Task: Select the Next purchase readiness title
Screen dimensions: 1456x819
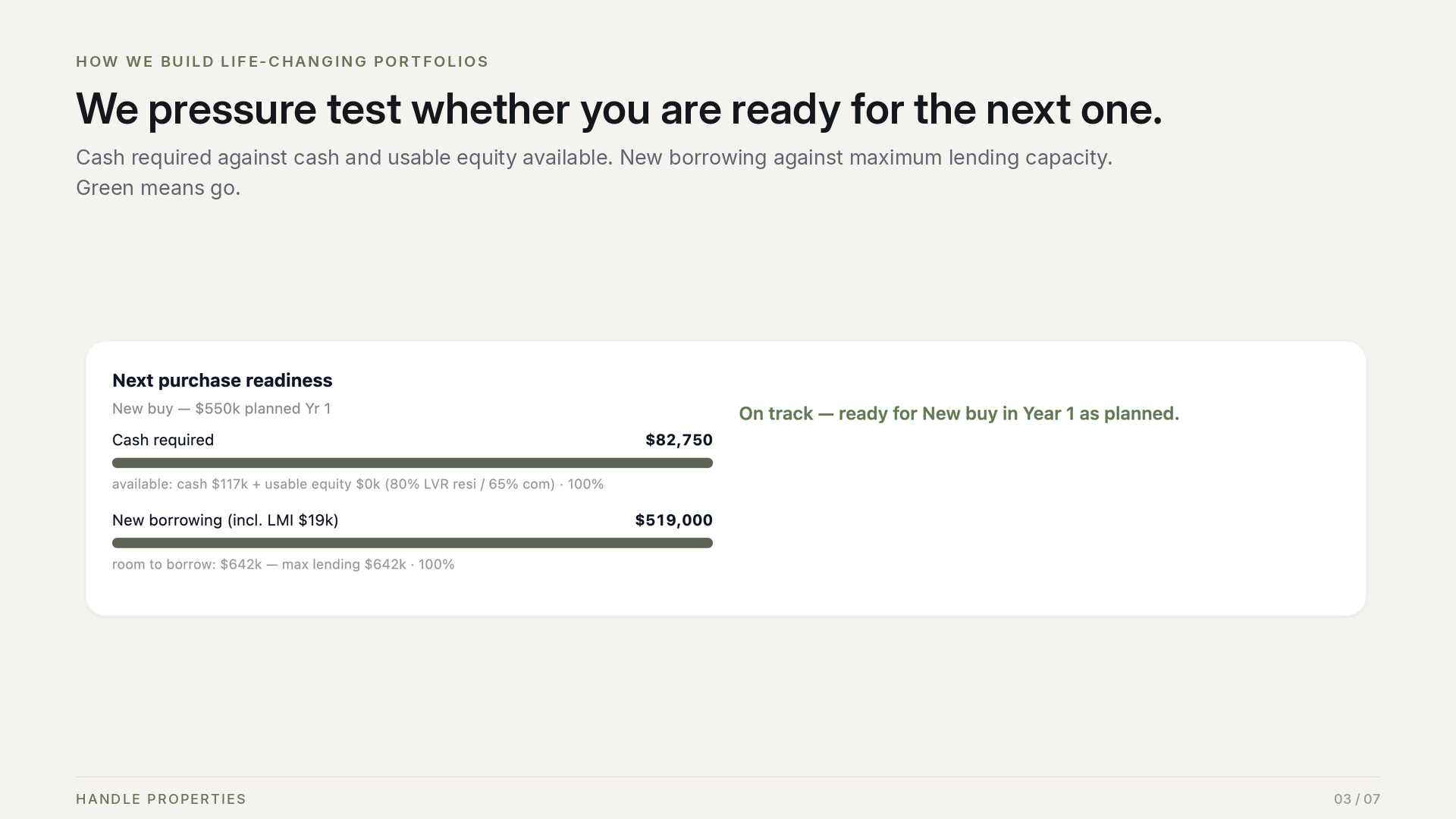Action: [222, 381]
